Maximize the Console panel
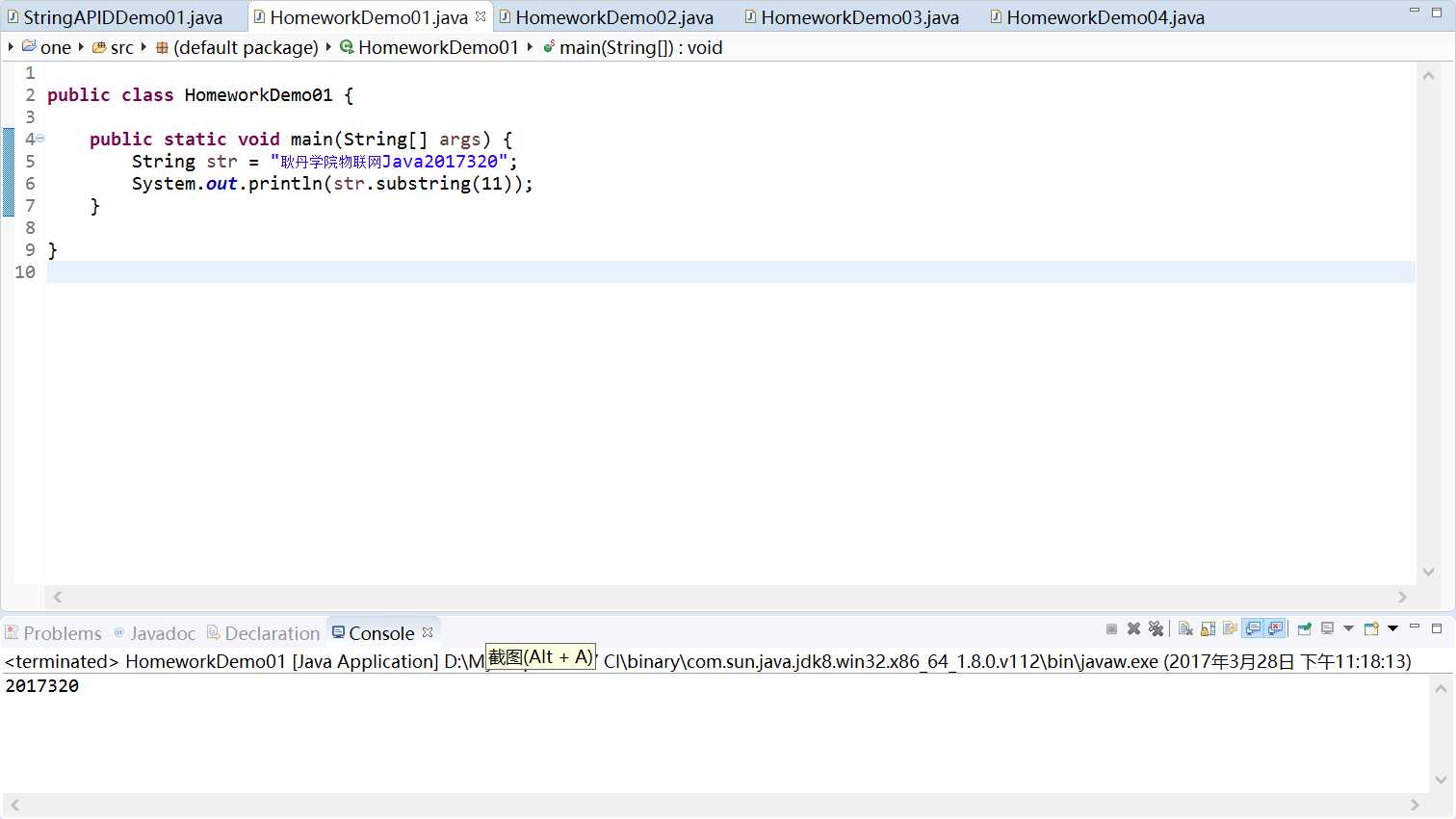Viewport: 1456px width, 819px height. 1437,628
